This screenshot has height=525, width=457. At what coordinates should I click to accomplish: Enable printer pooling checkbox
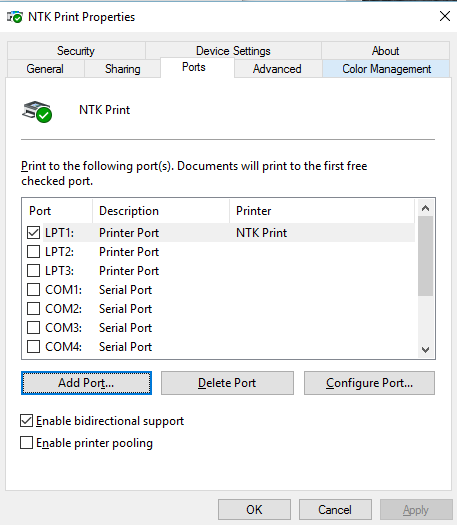tap(26, 442)
